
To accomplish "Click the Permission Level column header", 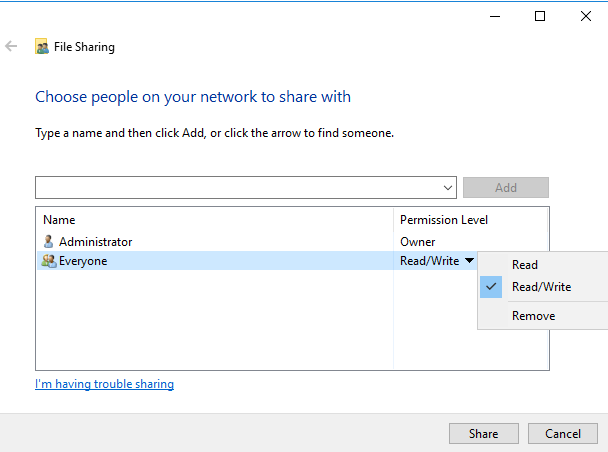I will coord(444,220).
